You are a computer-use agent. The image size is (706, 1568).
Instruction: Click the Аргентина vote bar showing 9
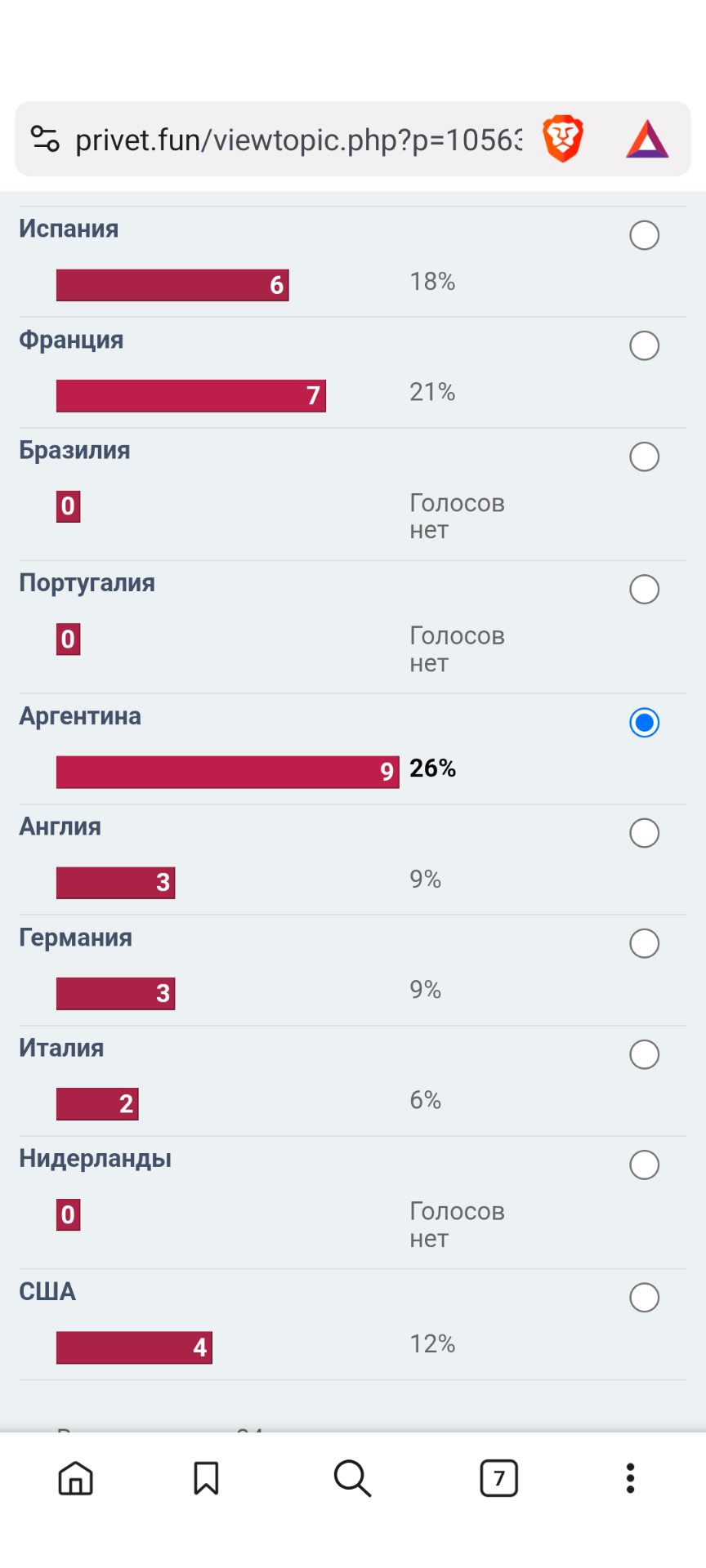pyautogui.click(x=228, y=772)
